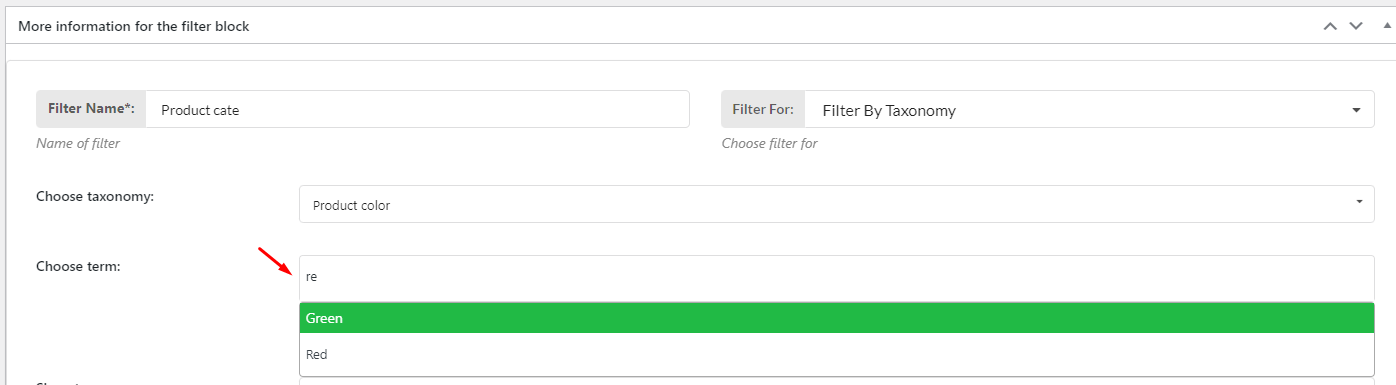Viewport: 1396px width, 385px height.
Task: Click the Choose taxonomy dropdown caret
Action: pos(1359,204)
